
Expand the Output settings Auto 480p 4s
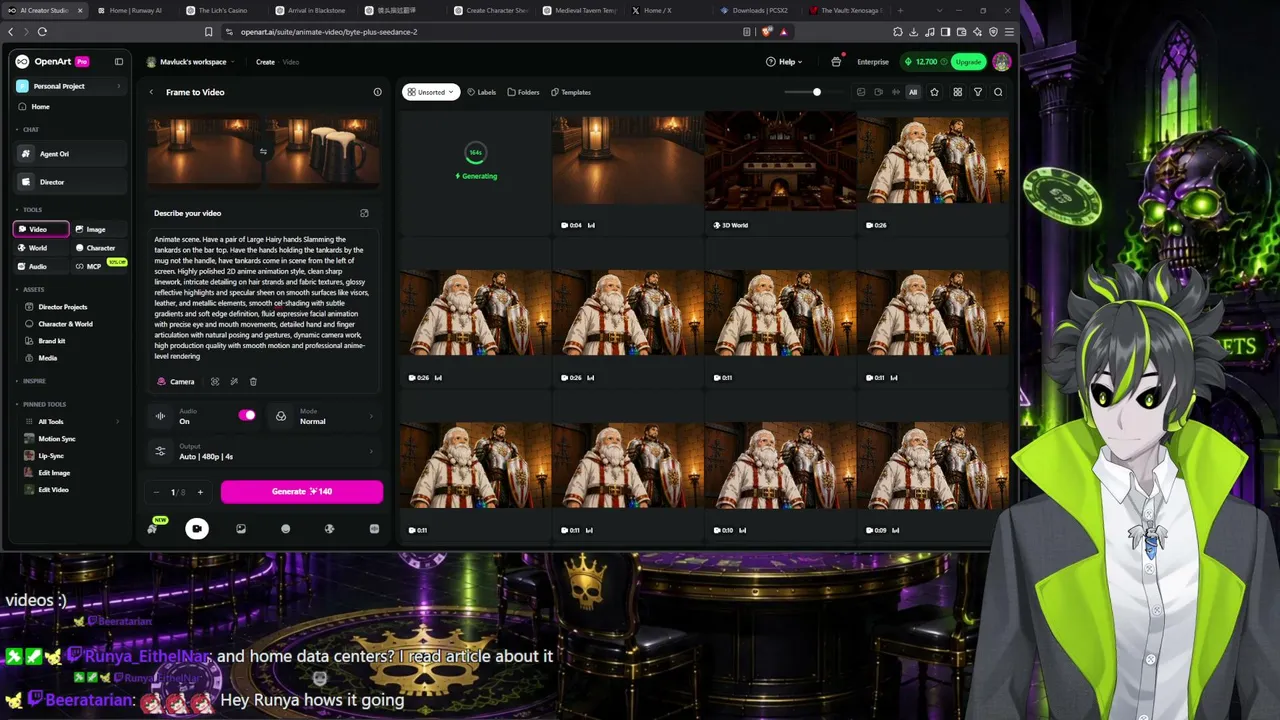point(264,452)
